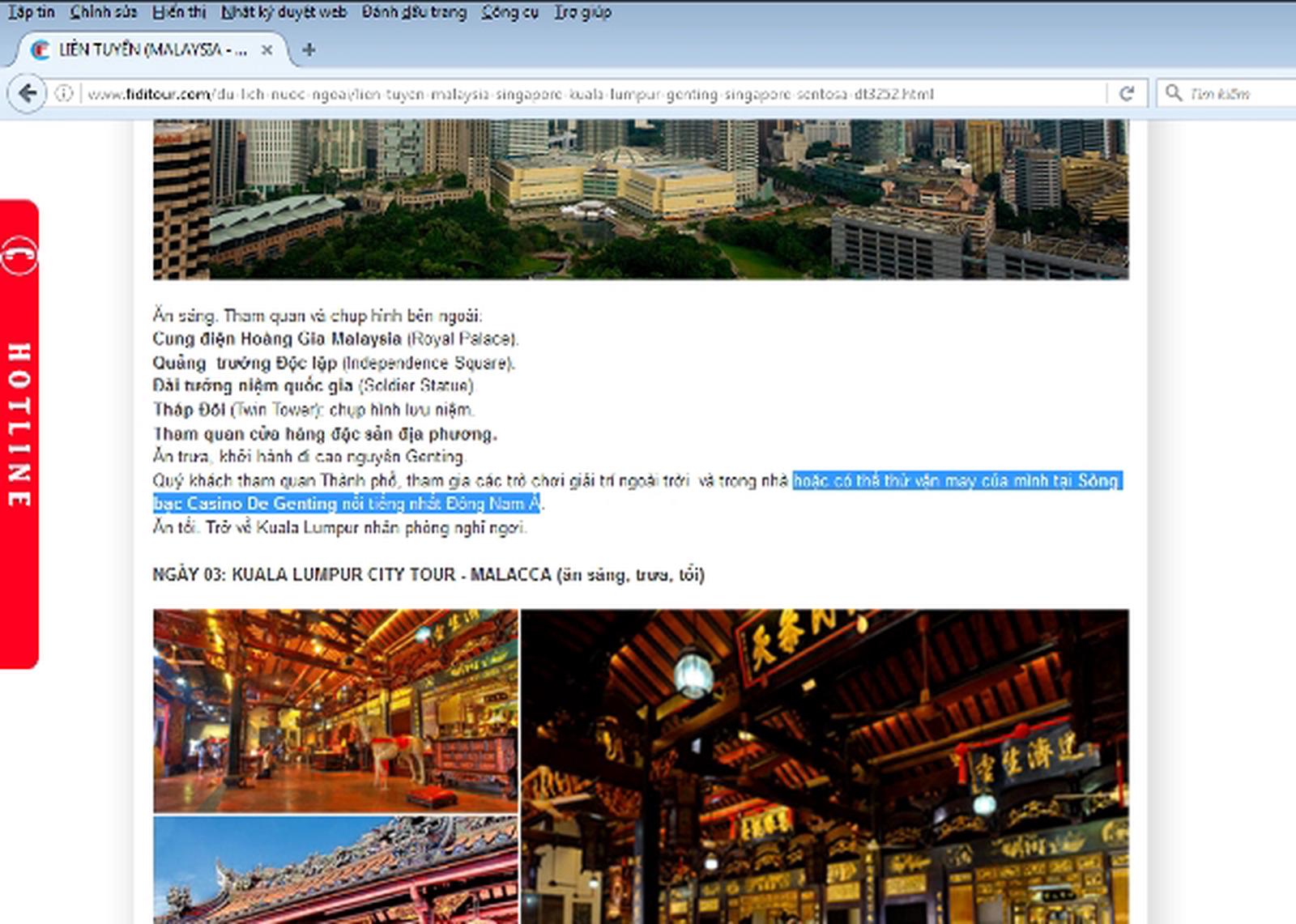
Task: Click the fiditour.com URL address field
Action: tap(567, 94)
